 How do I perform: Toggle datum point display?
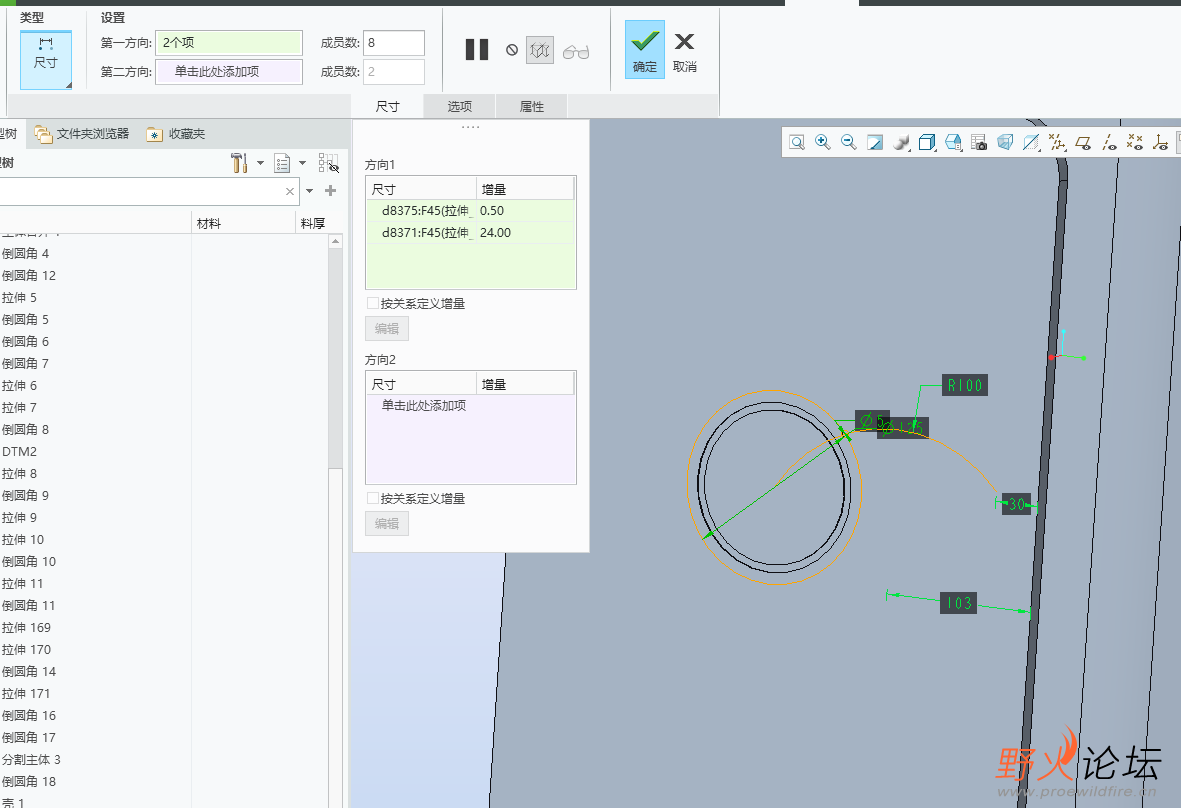[x=1135, y=142]
